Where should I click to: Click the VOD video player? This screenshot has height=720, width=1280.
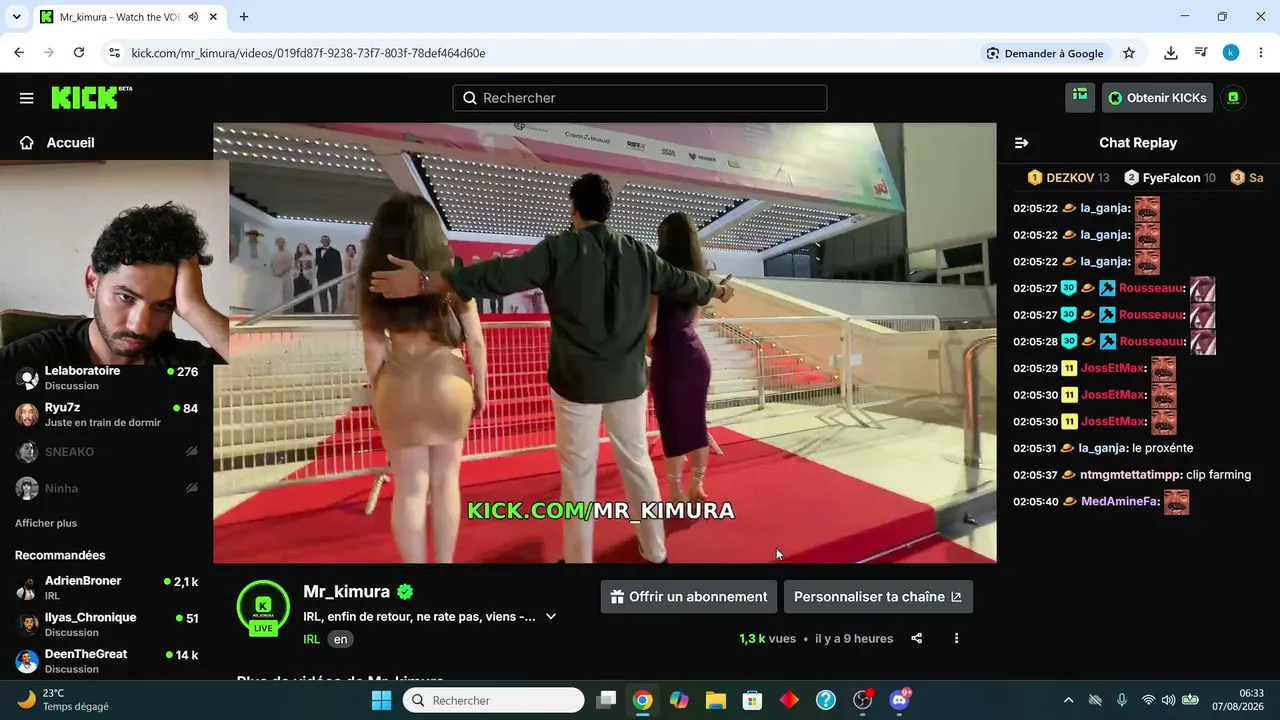(605, 343)
